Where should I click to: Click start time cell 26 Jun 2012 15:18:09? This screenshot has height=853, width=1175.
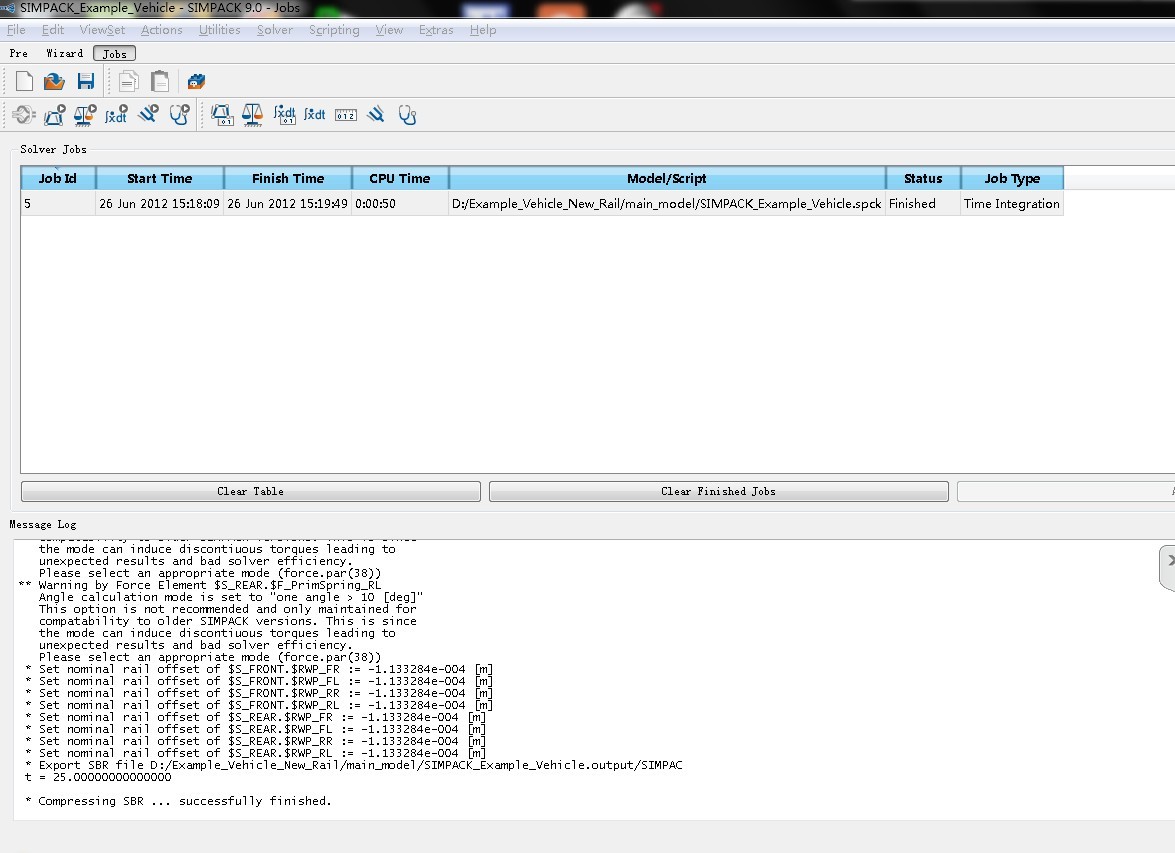[x=160, y=203]
